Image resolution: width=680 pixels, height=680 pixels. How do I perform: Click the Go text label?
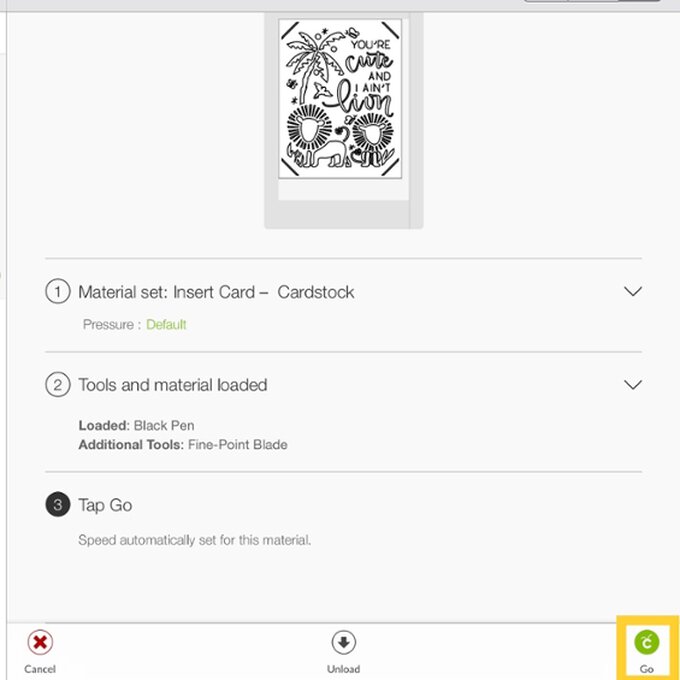647,669
